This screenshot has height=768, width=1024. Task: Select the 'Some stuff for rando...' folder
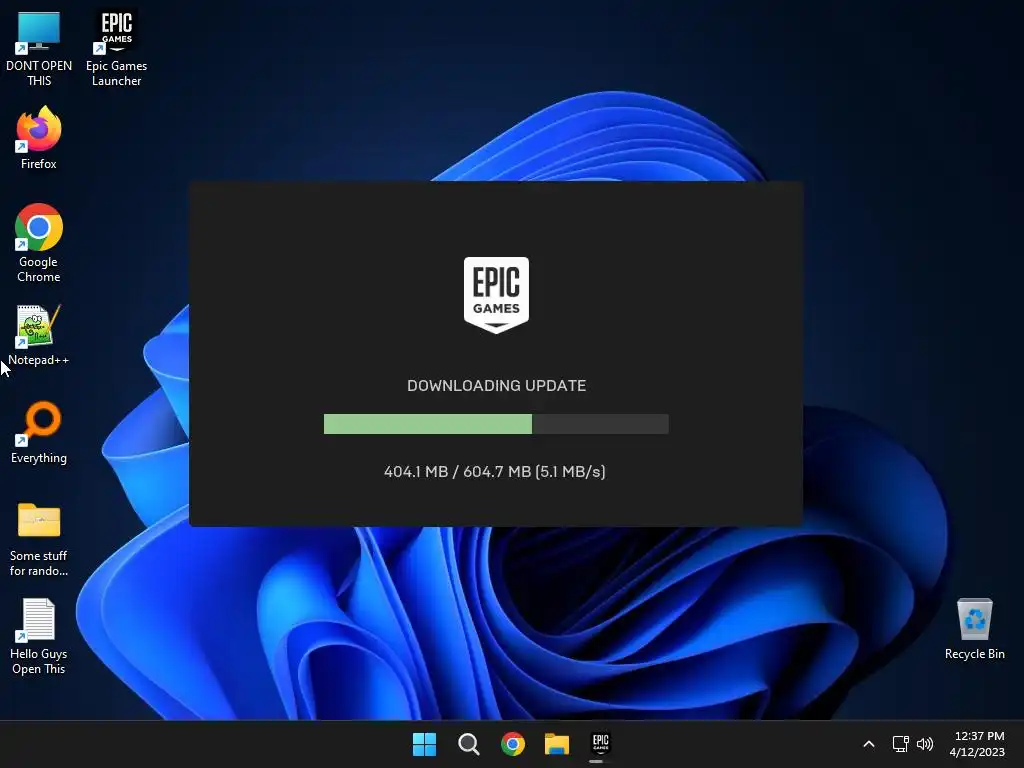tap(39, 539)
